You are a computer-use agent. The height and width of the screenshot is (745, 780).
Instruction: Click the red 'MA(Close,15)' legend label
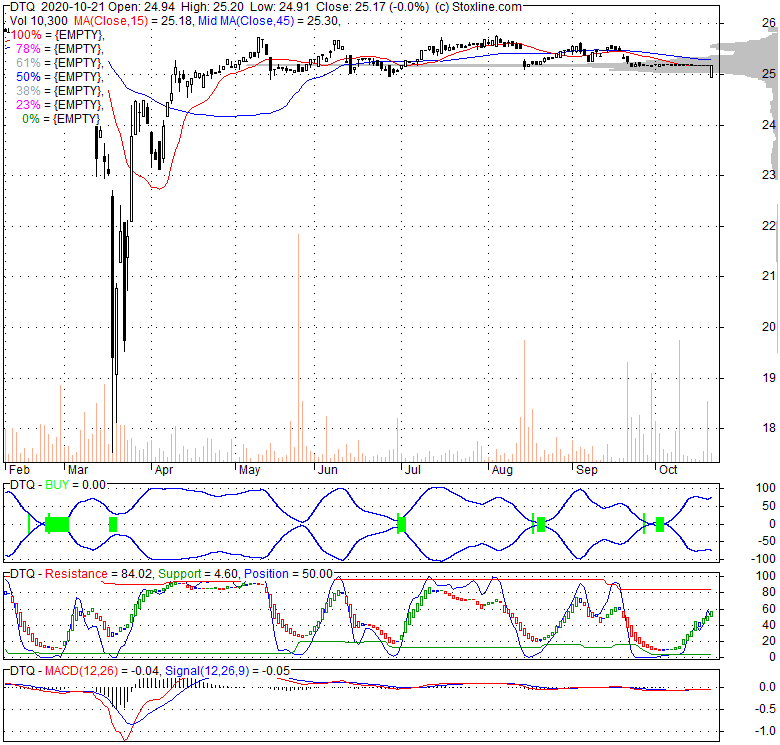pos(110,21)
